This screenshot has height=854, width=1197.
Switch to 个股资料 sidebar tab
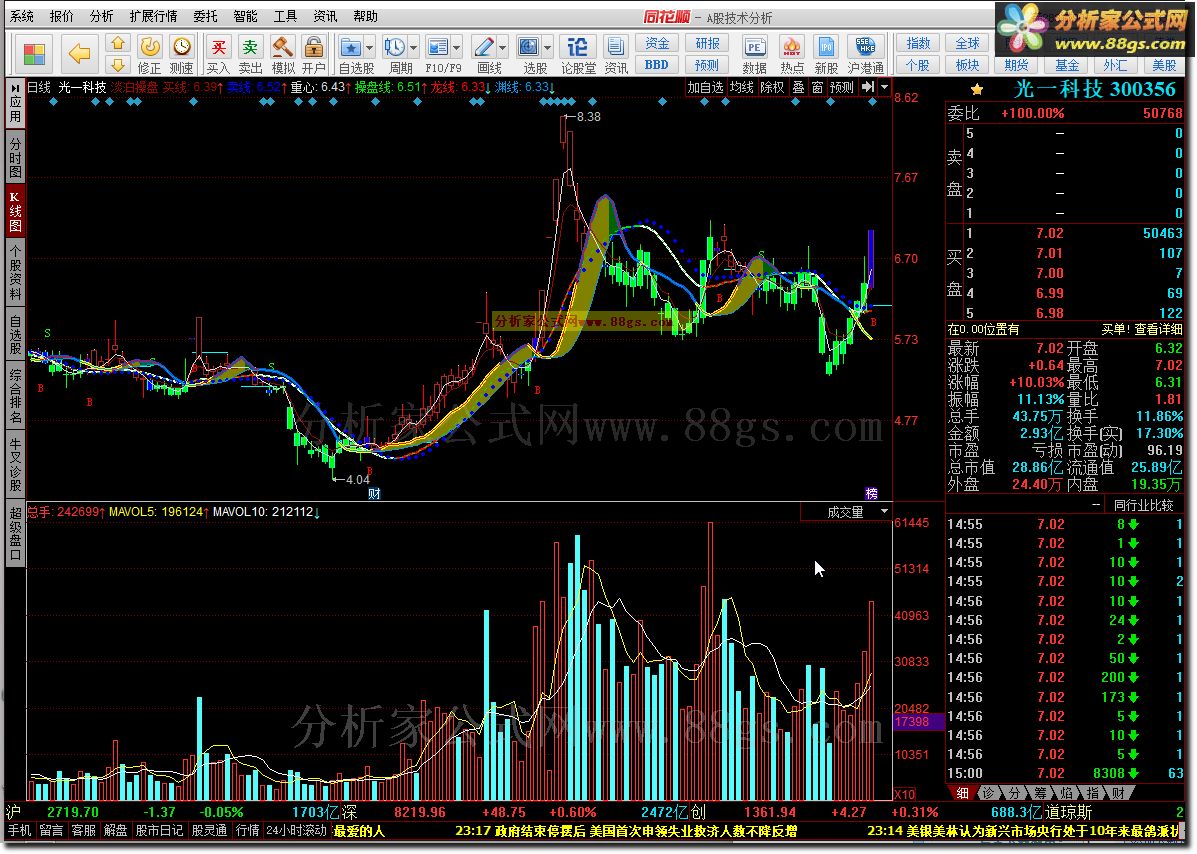tap(15, 272)
